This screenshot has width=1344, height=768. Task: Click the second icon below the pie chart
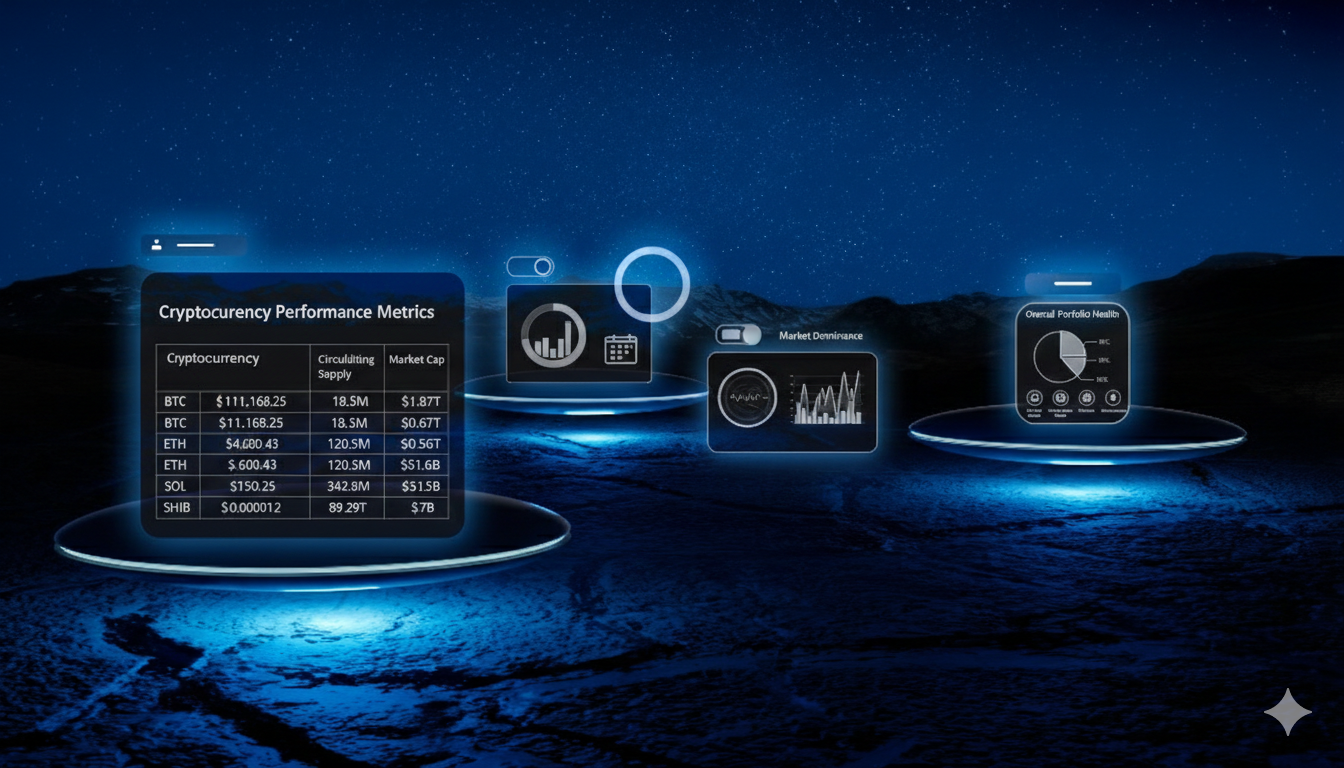pyautogui.click(x=1059, y=397)
